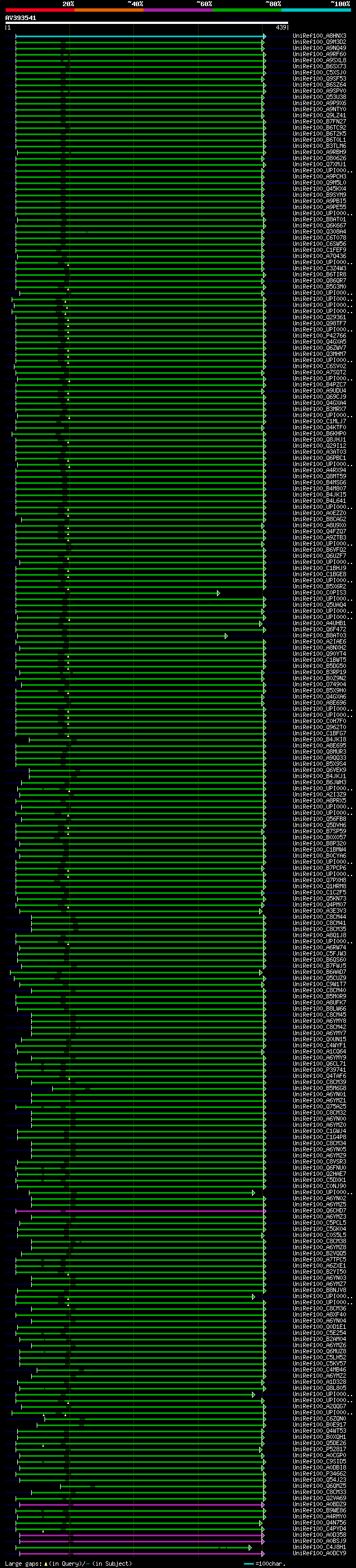Select the green ~80% legend color bar
The image size is (356, 1568).
[x=247, y=11]
